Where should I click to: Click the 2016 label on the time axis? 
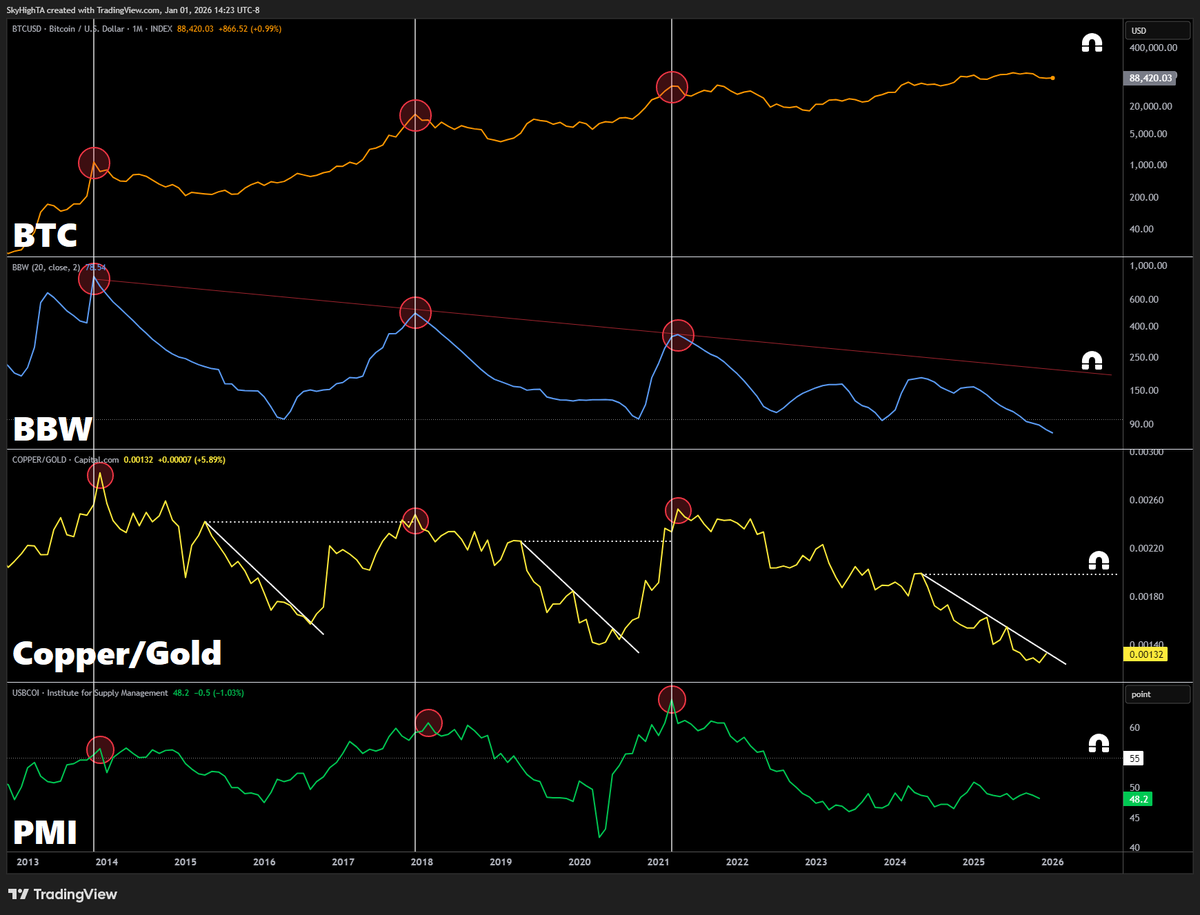point(264,861)
